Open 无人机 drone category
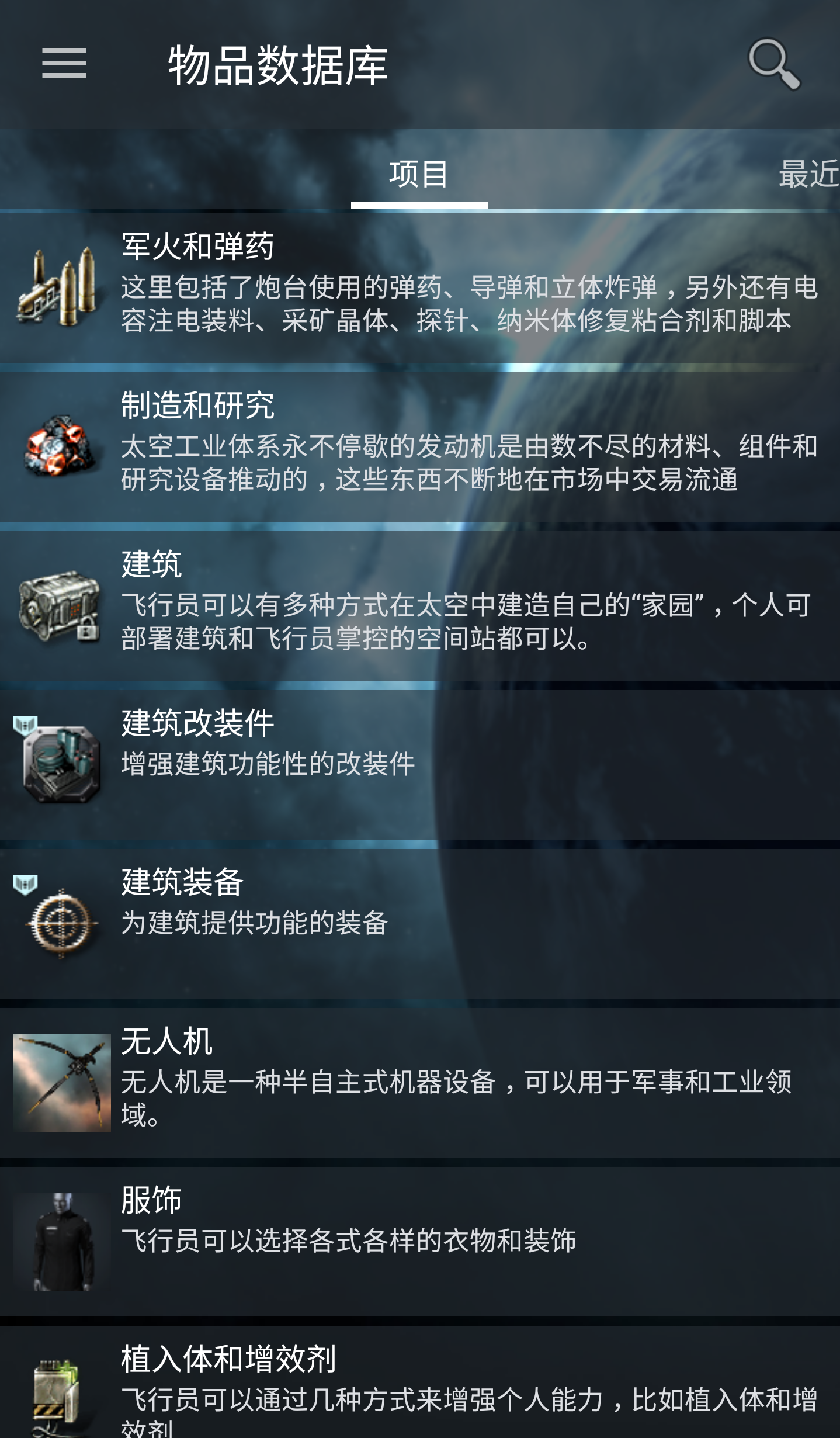The image size is (840, 1438). (x=420, y=1083)
